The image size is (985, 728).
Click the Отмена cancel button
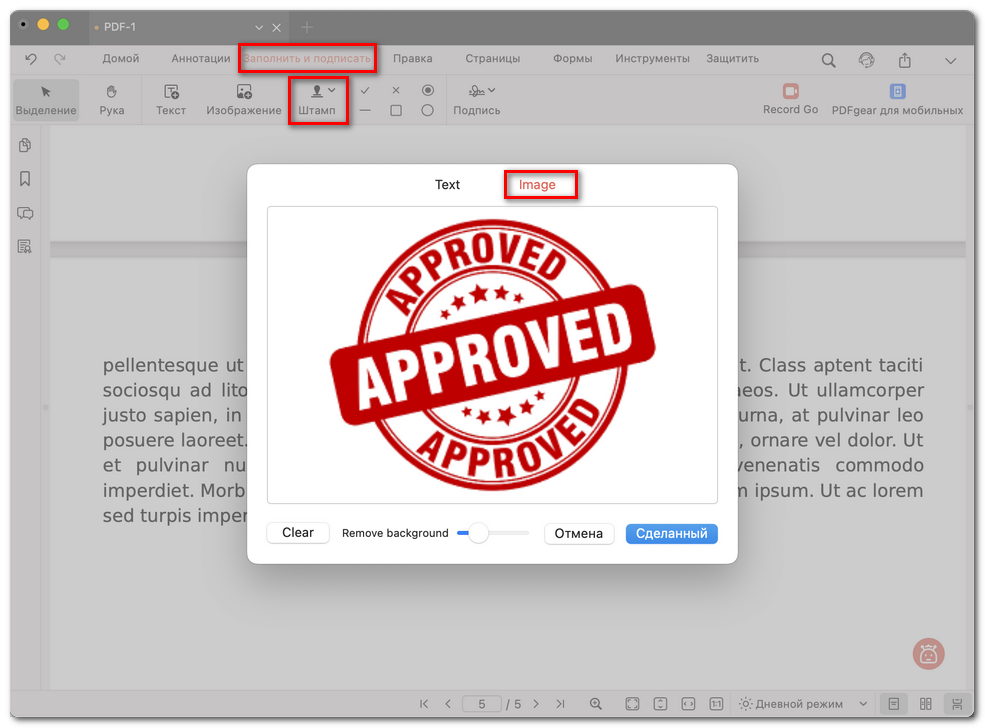coord(579,534)
